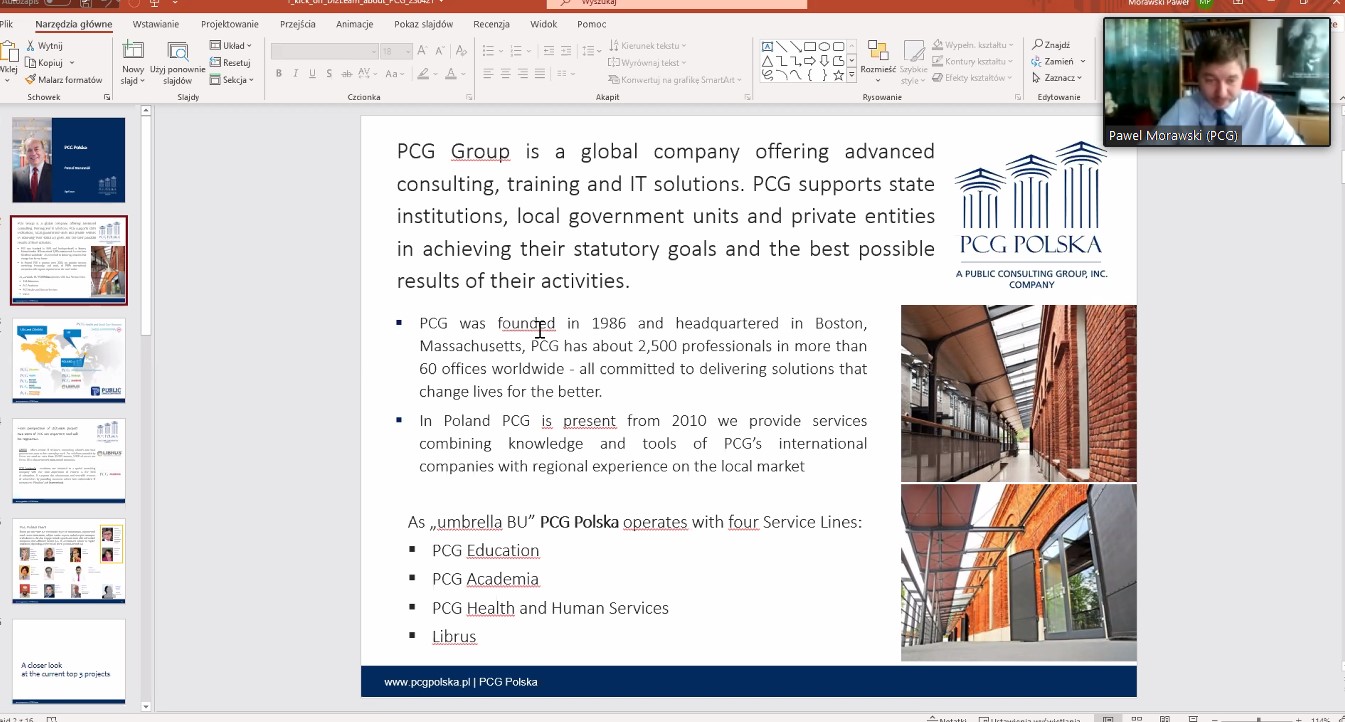Screen dimensions: 1345x722
Task: Toggle center text alignment
Action: (505, 74)
